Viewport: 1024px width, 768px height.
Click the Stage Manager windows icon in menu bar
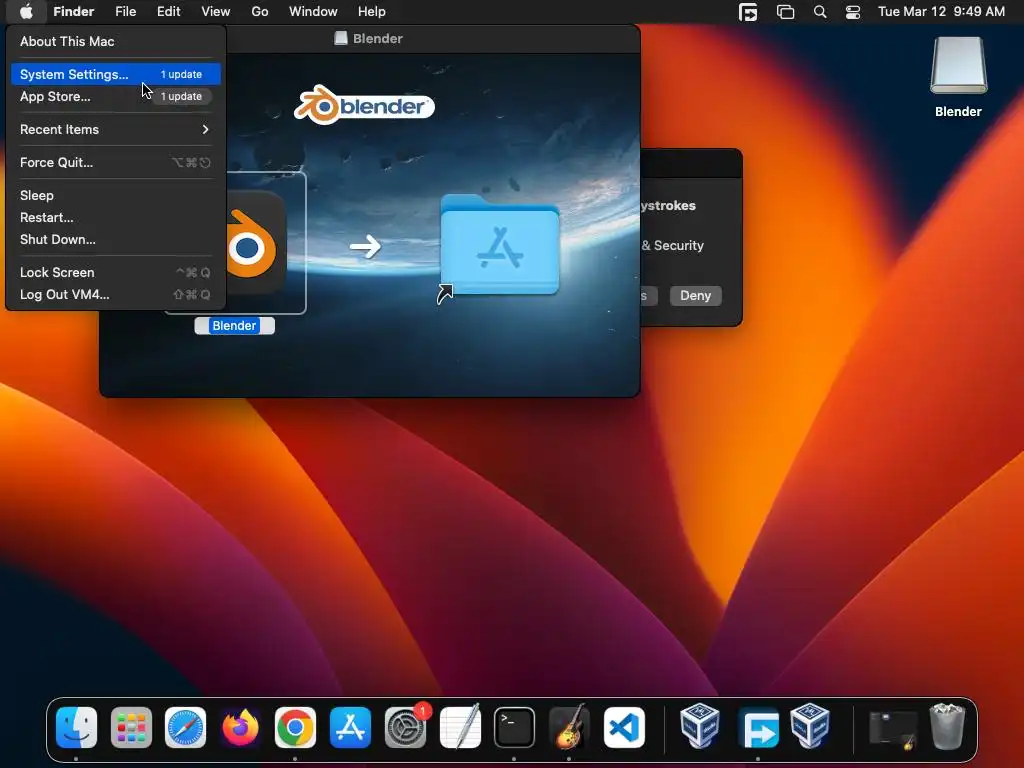pyautogui.click(x=785, y=12)
